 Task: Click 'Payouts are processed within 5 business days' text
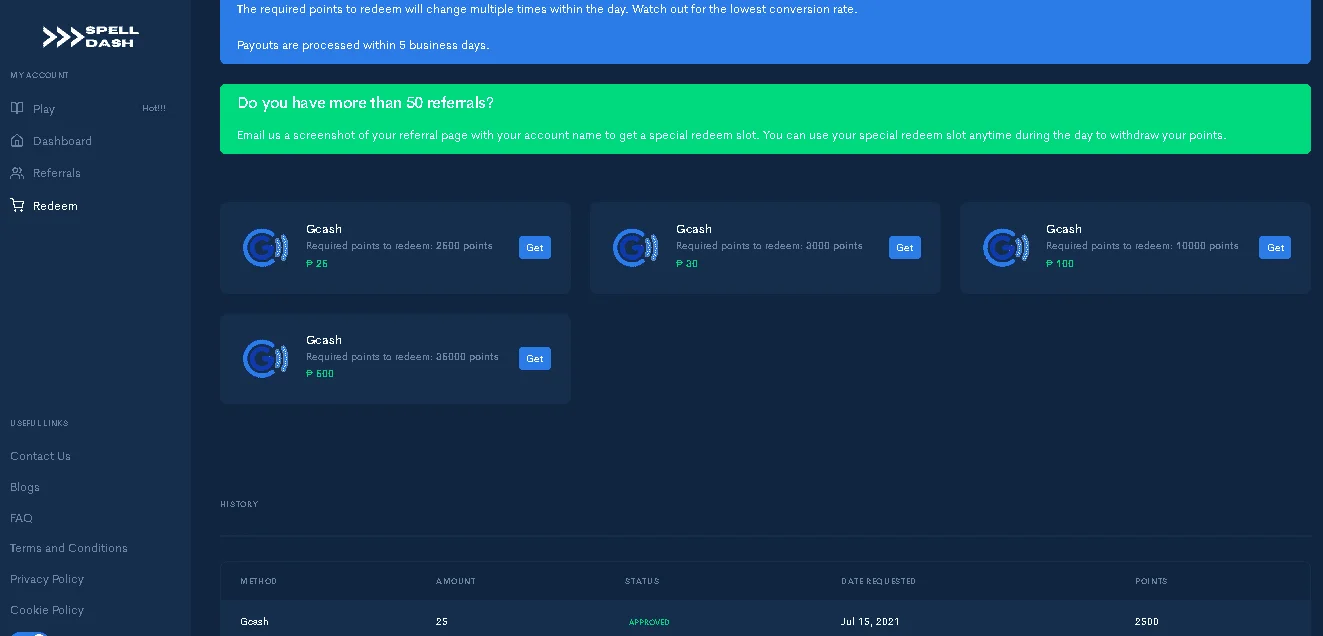pos(363,45)
